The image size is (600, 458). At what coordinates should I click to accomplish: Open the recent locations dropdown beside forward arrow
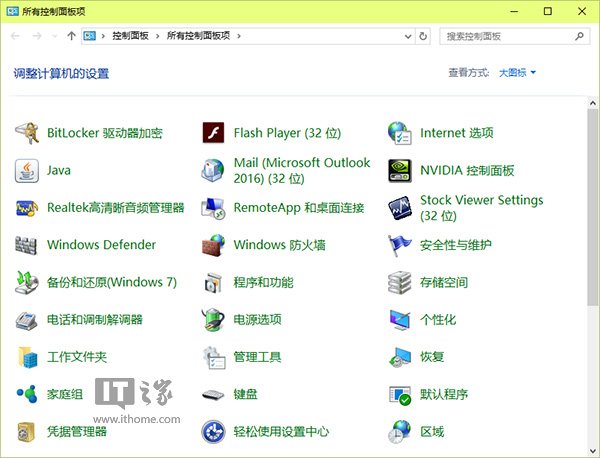coord(54,36)
